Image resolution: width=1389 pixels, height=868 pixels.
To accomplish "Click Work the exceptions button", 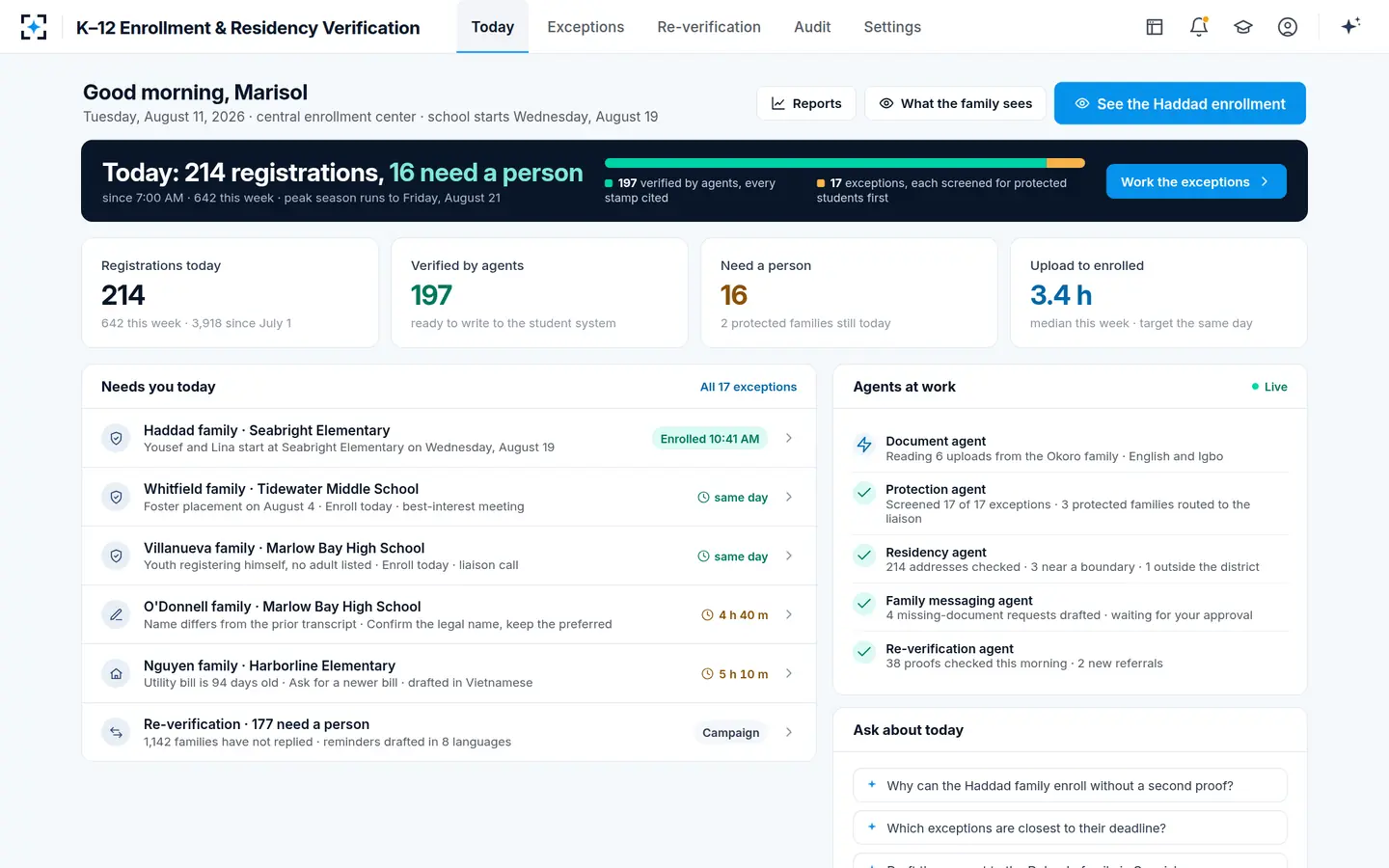I will pos(1196,181).
